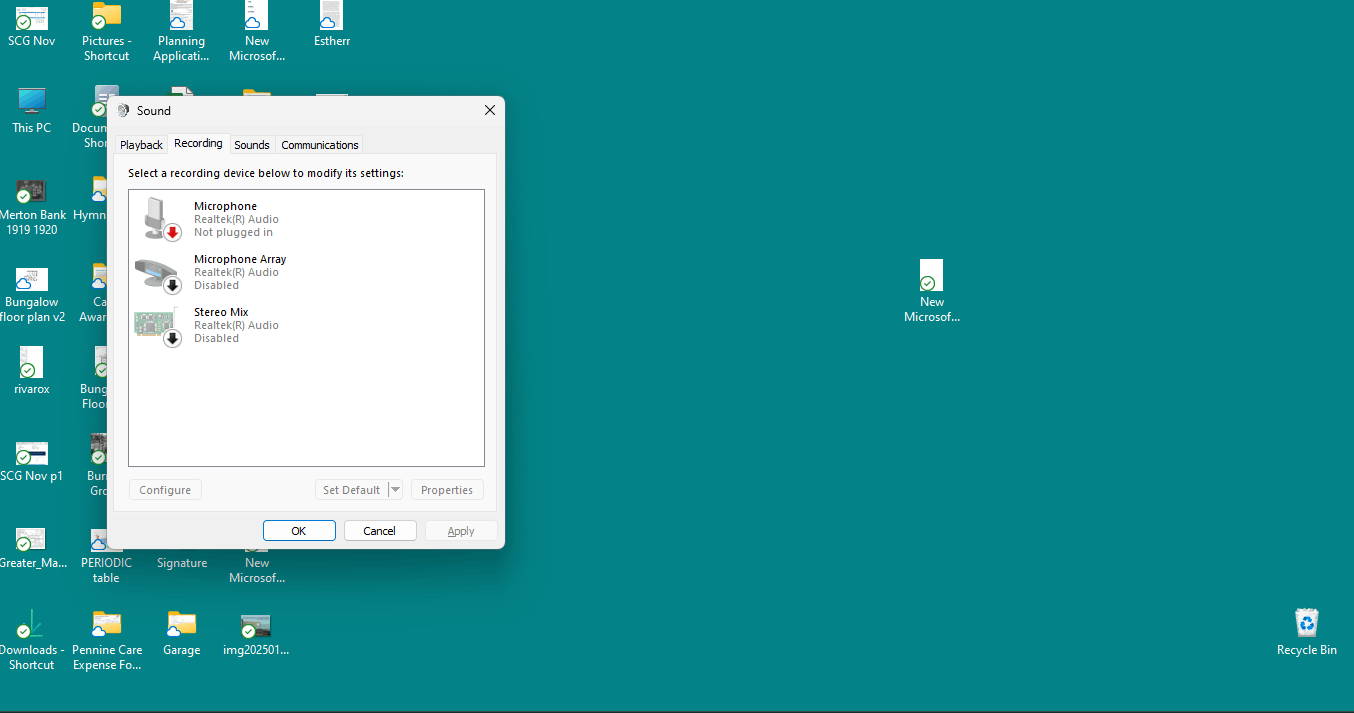Select the Microphone Array device icon
Image resolution: width=1354 pixels, height=713 pixels.
tap(158, 272)
